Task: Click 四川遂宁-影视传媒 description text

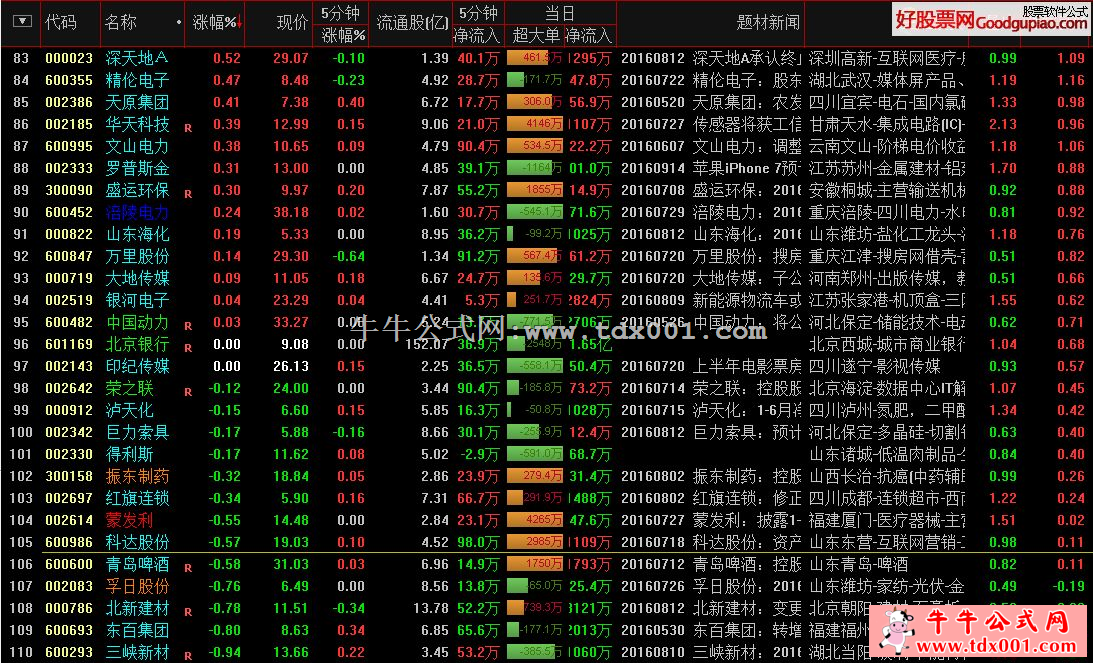Action: click(x=875, y=366)
